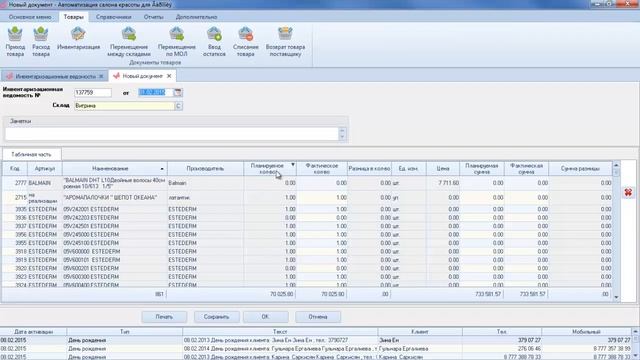The height and width of the screenshot is (360, 640).
Task: Click the Сохранить button
Action: [x=216, y=317]
